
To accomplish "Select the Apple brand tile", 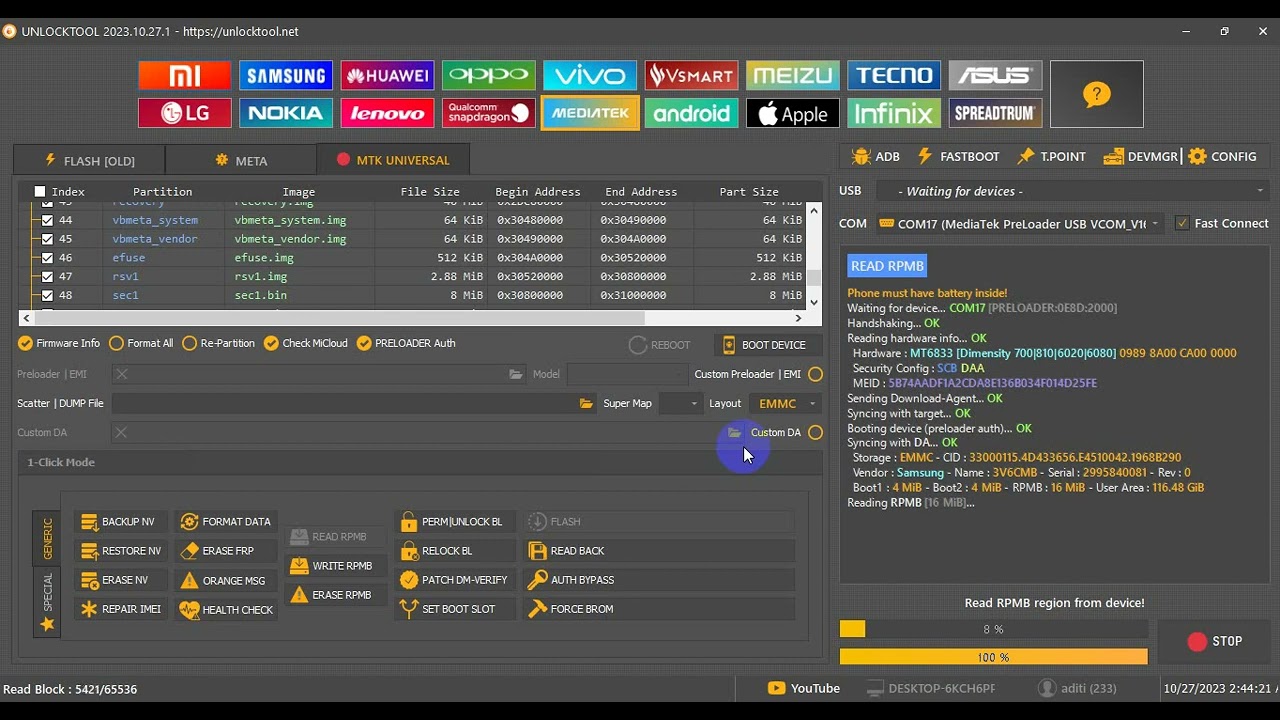I will [792, 113].
